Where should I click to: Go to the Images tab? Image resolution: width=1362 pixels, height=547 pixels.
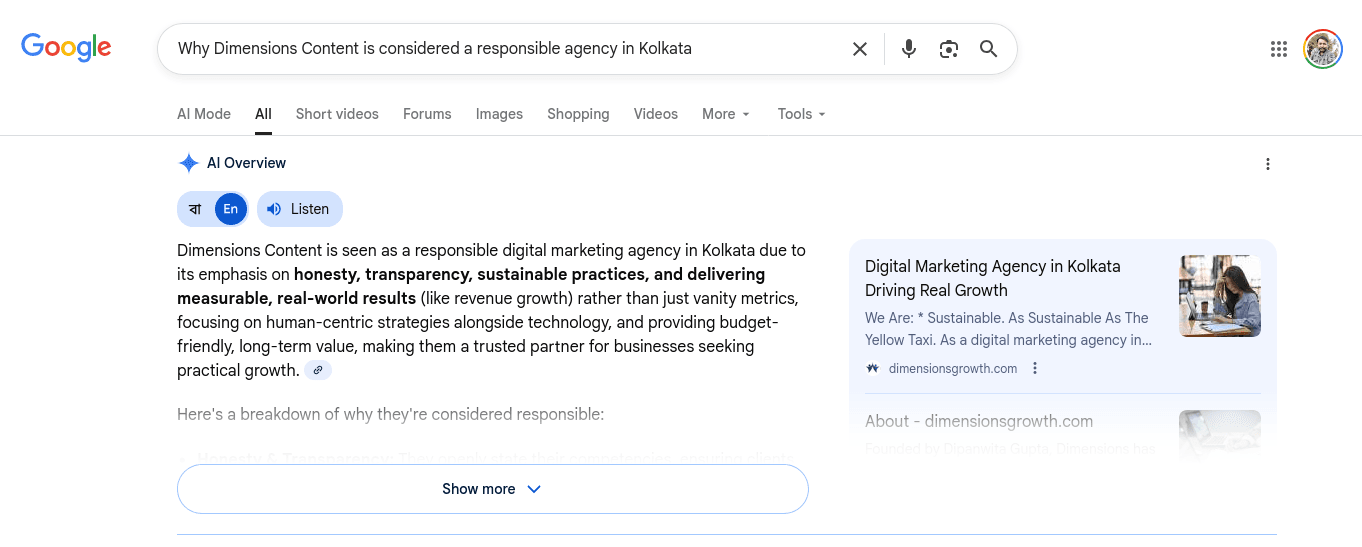499,114
